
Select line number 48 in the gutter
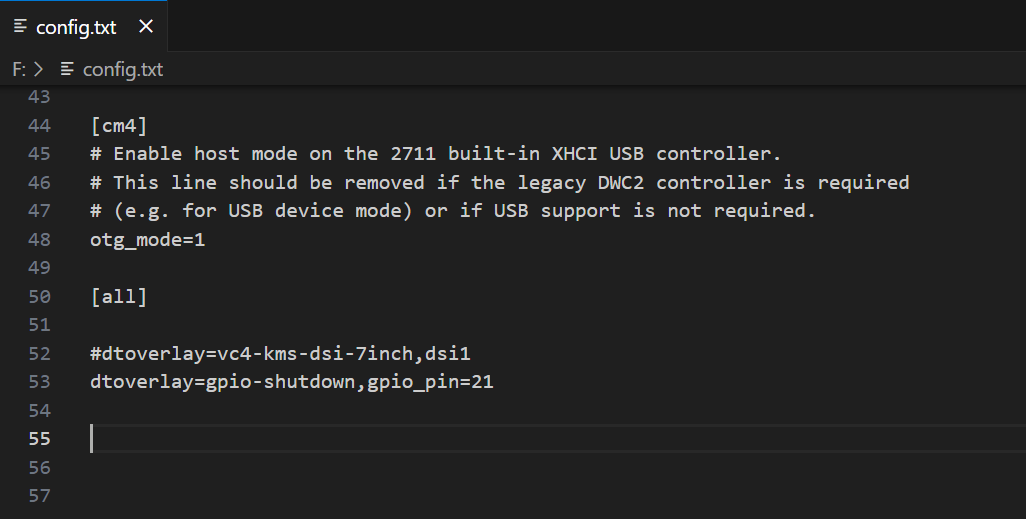[39, 240]
